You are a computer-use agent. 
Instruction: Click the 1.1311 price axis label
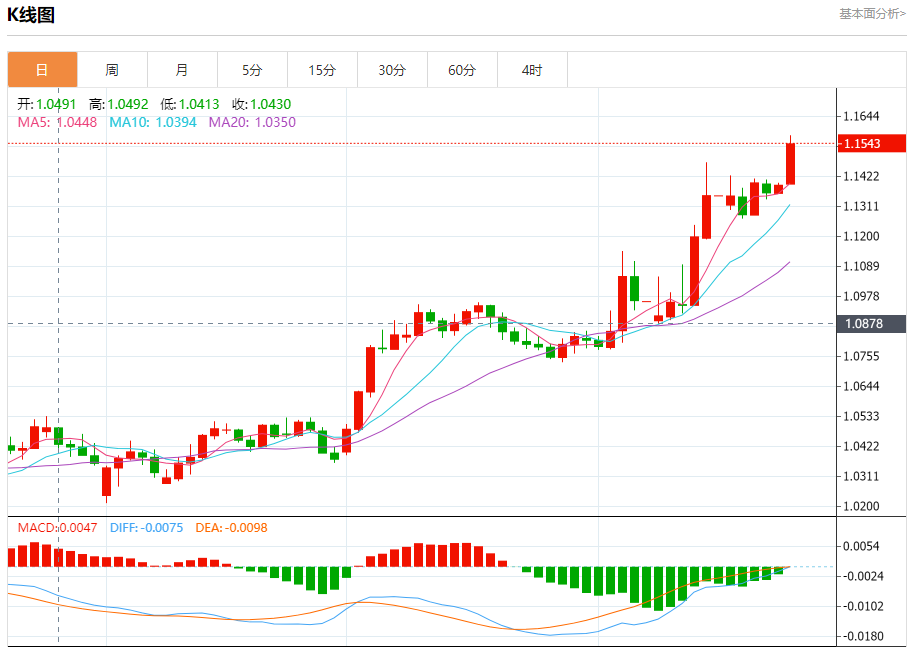(862, 206)
